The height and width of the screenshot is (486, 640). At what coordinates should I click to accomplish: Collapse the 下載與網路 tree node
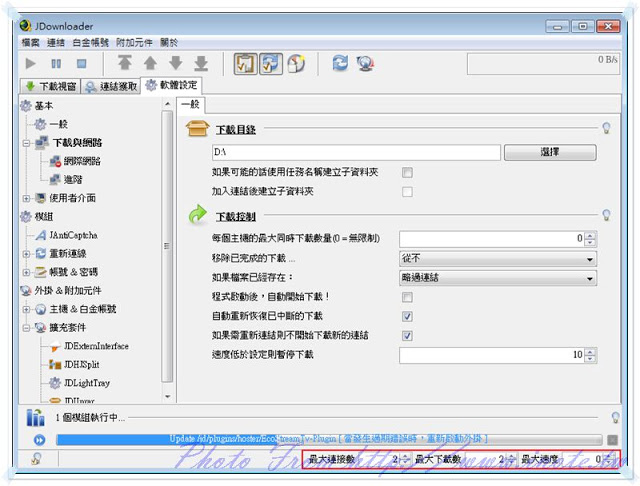coord(27,143)
